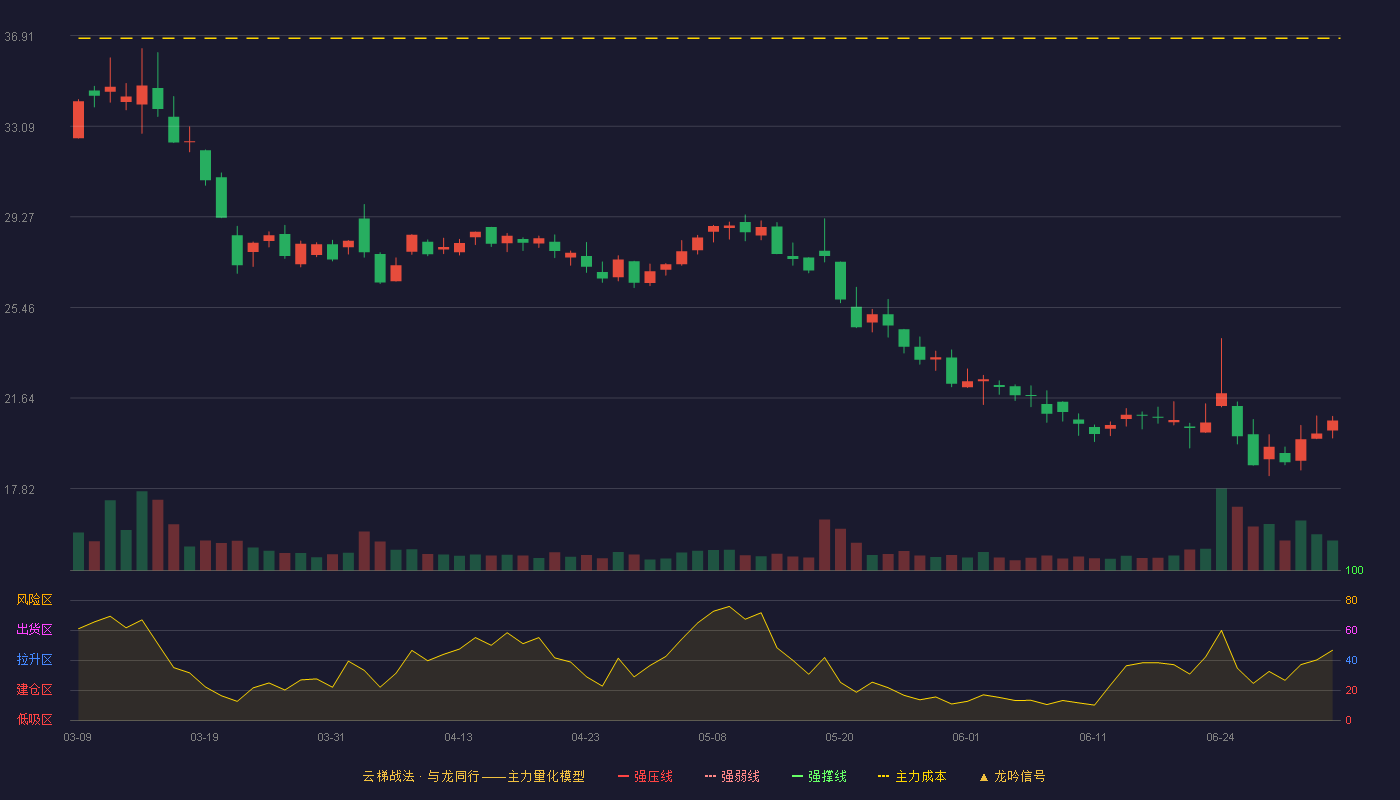Click the 建仓区 zone label
The image size is (1400, 800).
point(34,690)
